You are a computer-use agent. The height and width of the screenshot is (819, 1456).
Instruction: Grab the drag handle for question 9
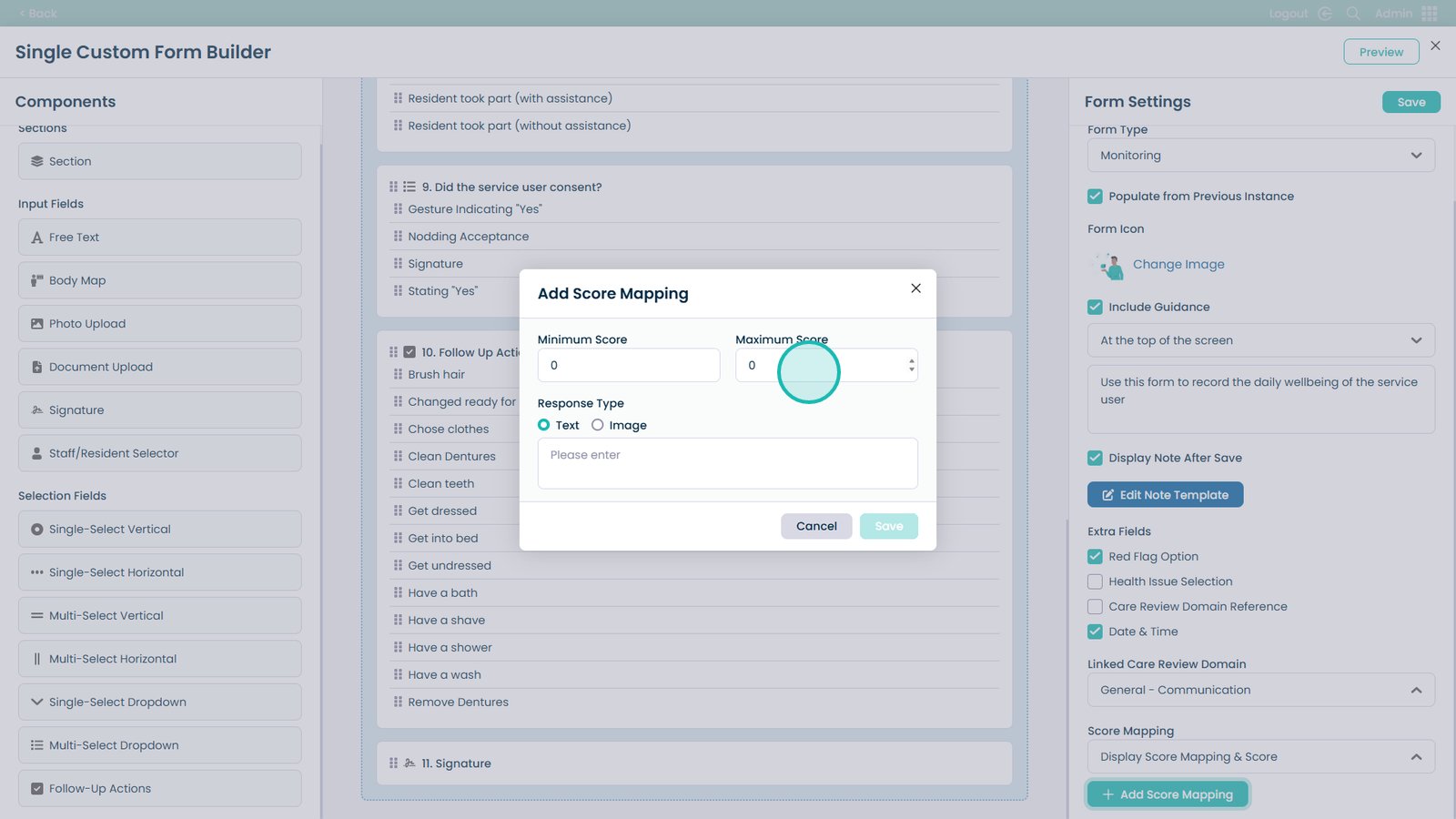[x=393, y=187]
